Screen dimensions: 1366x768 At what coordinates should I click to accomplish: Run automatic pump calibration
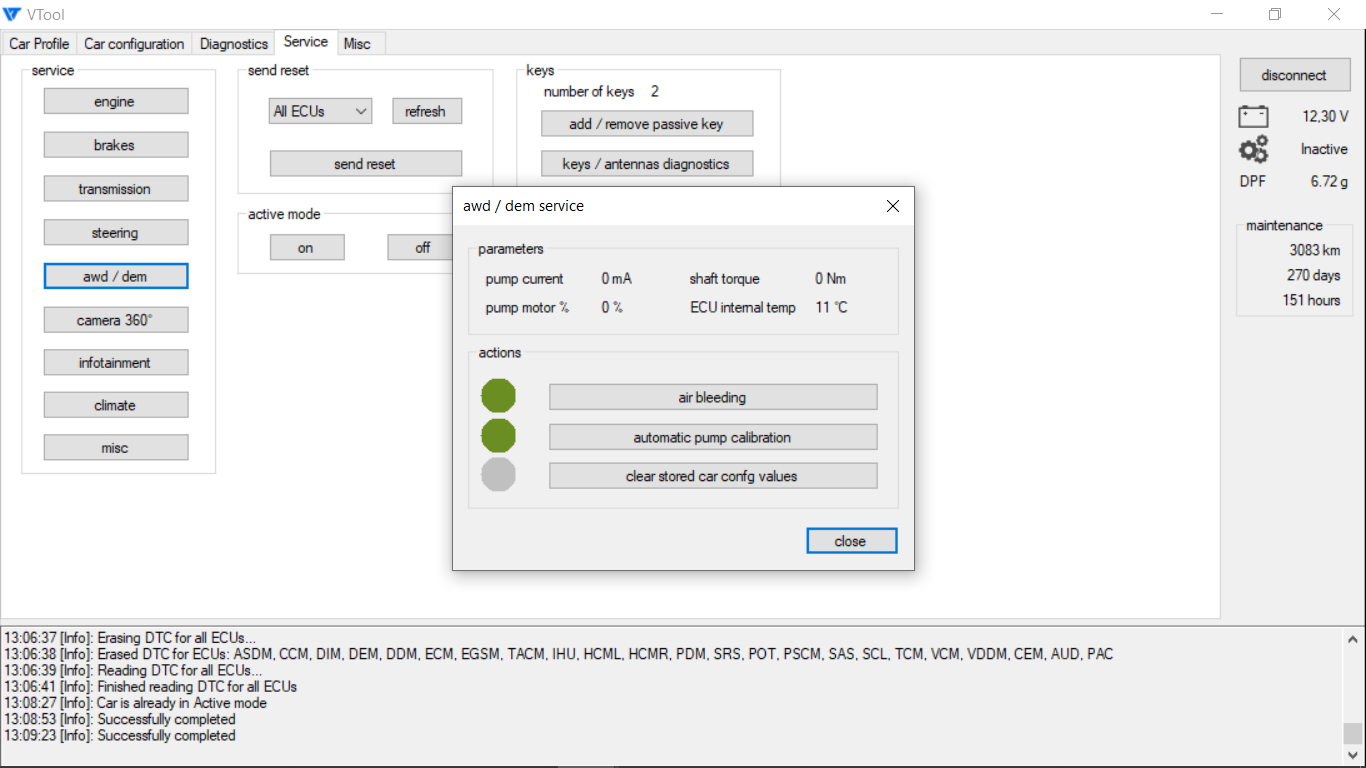coord(712,437)
